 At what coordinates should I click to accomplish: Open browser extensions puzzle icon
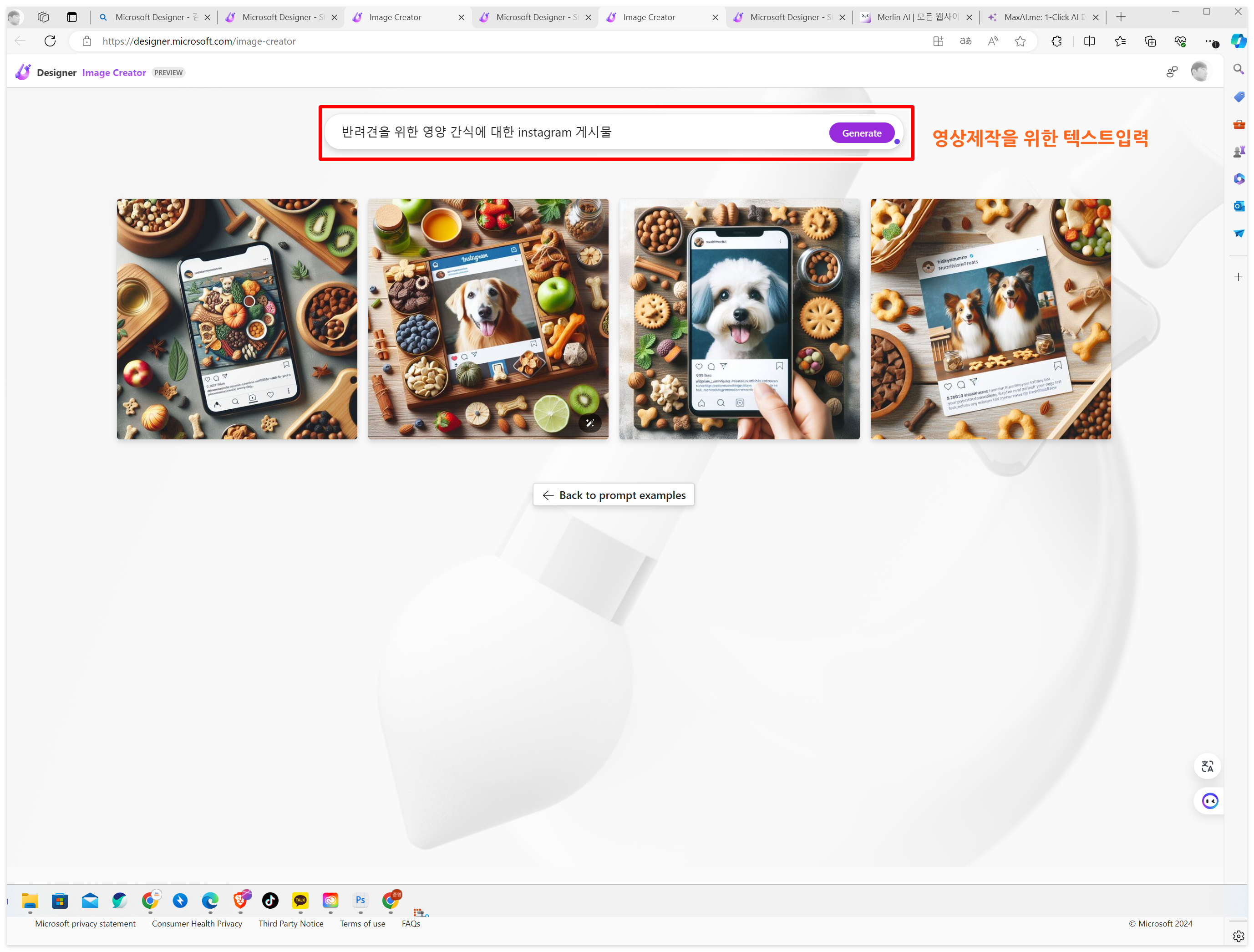click(x=1056, y=41)
